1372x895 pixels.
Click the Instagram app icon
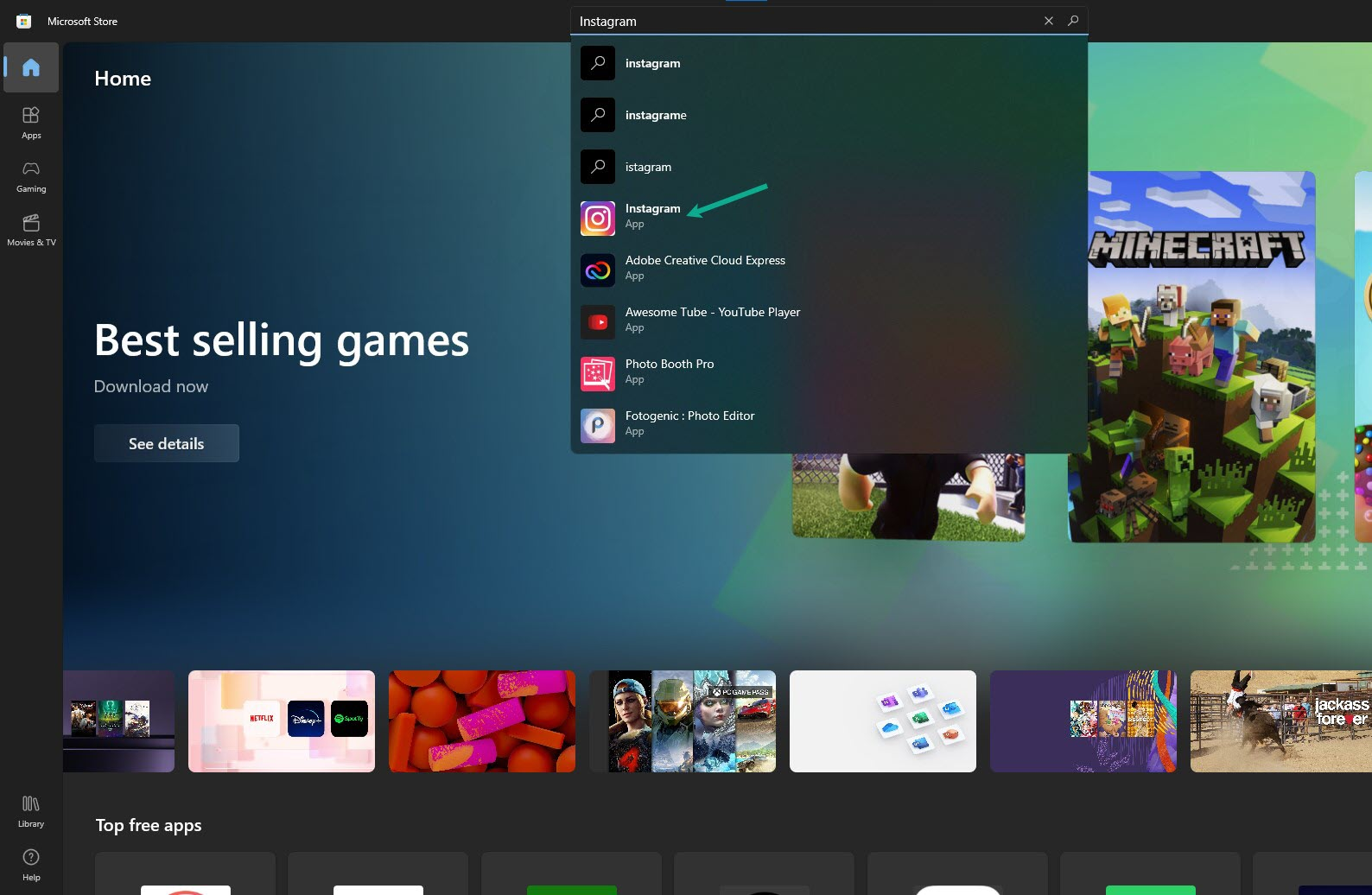pyautogui.click(x=598, y=219)
